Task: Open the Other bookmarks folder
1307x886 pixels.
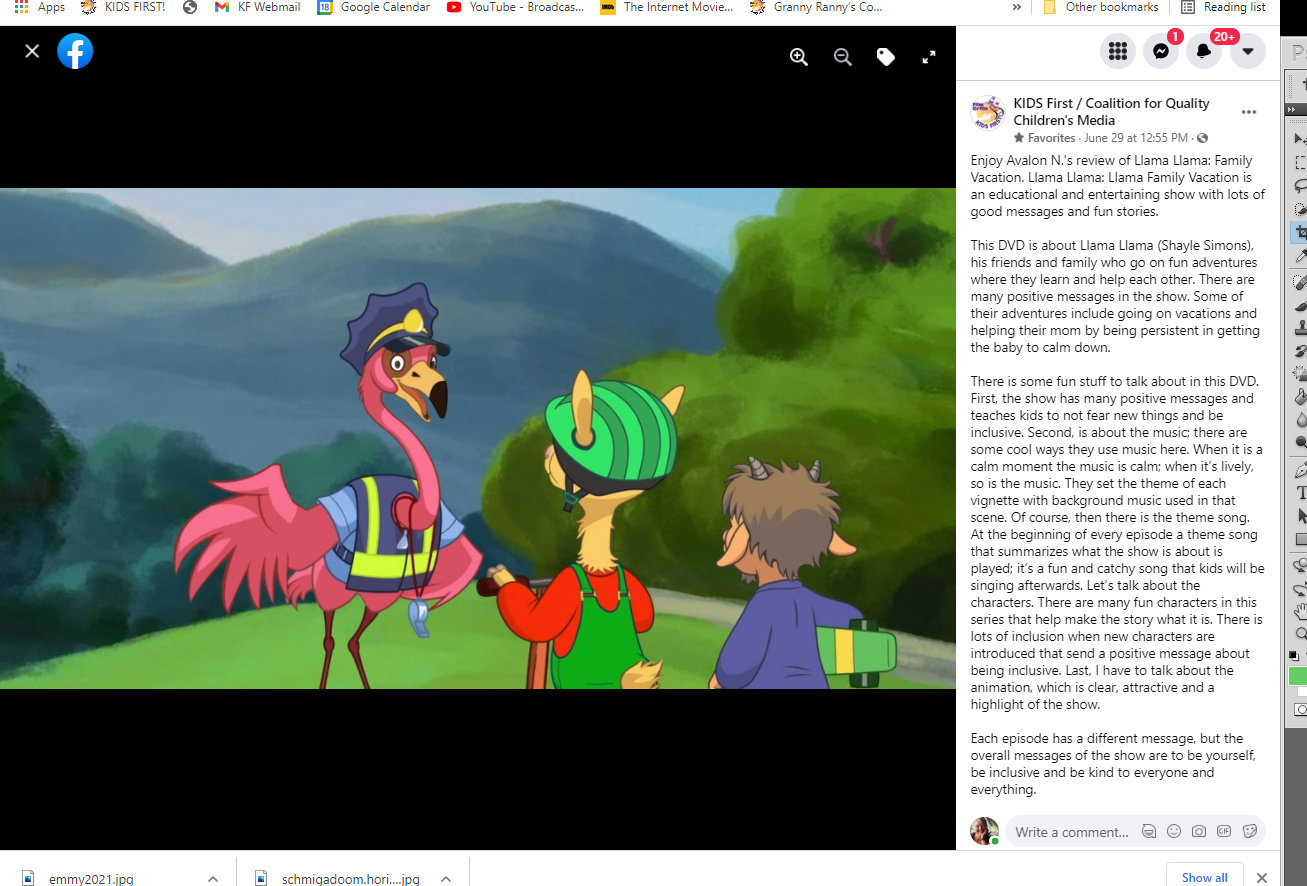Action: [1100, 7]
